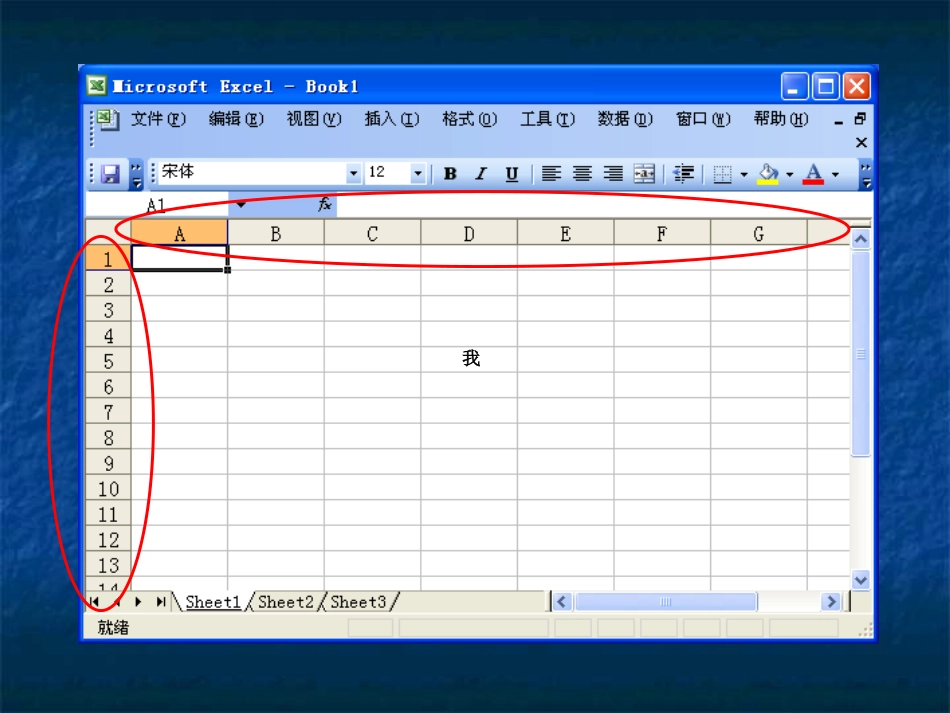Click the Excel workbook icon in menu bar
950x713 pixels.
point(108,119)
